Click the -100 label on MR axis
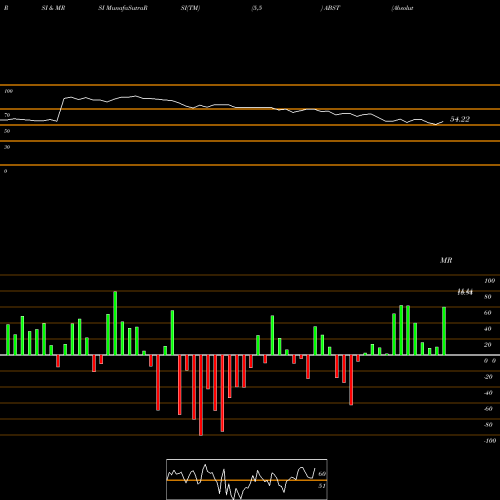 pos(490,441)
